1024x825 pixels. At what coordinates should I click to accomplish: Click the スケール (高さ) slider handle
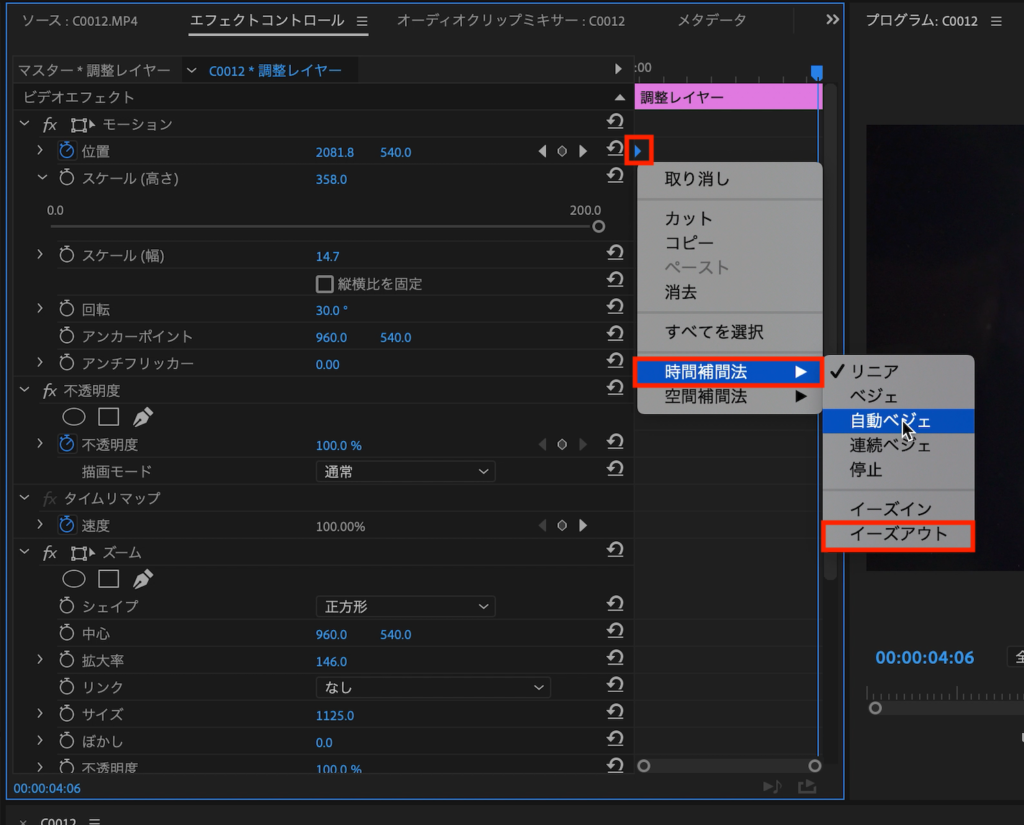point(598,227)
